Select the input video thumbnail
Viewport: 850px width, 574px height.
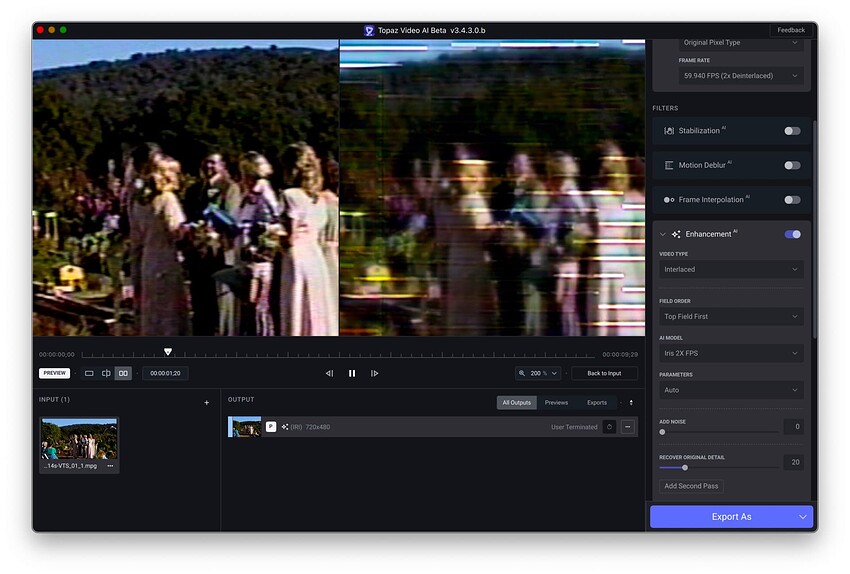point(79,439)
